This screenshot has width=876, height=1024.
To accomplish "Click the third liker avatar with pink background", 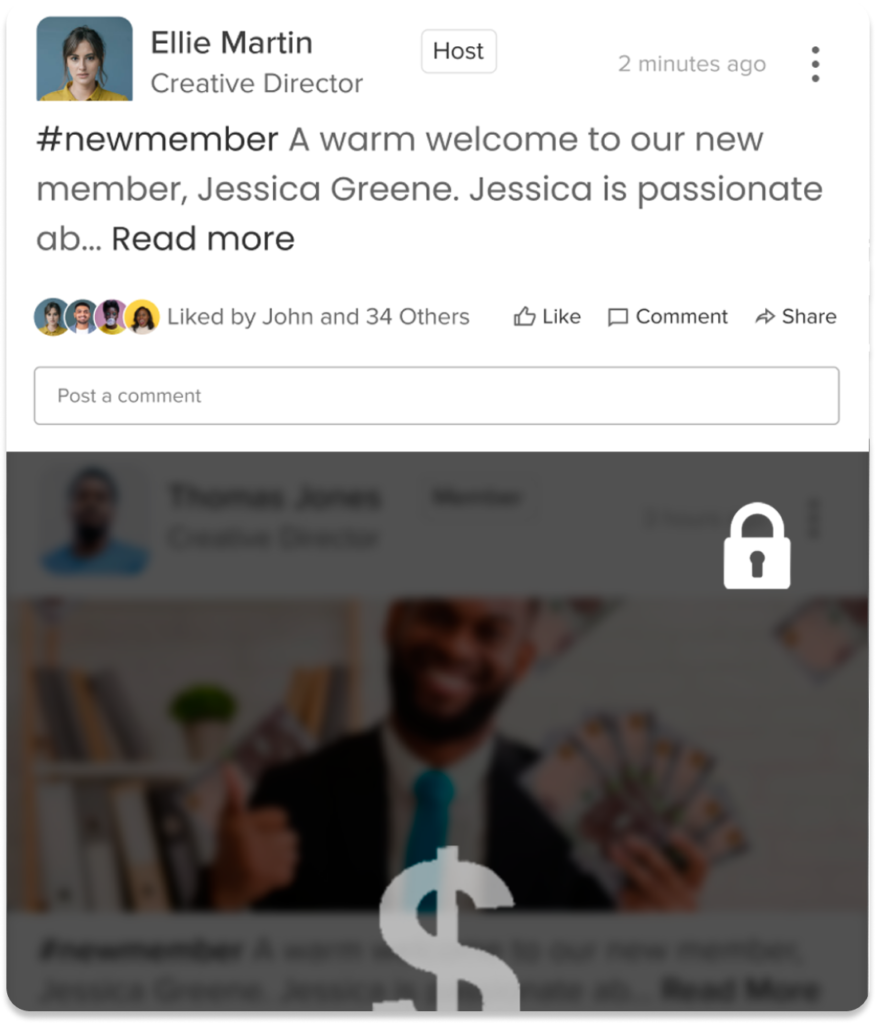I will 112,317.
